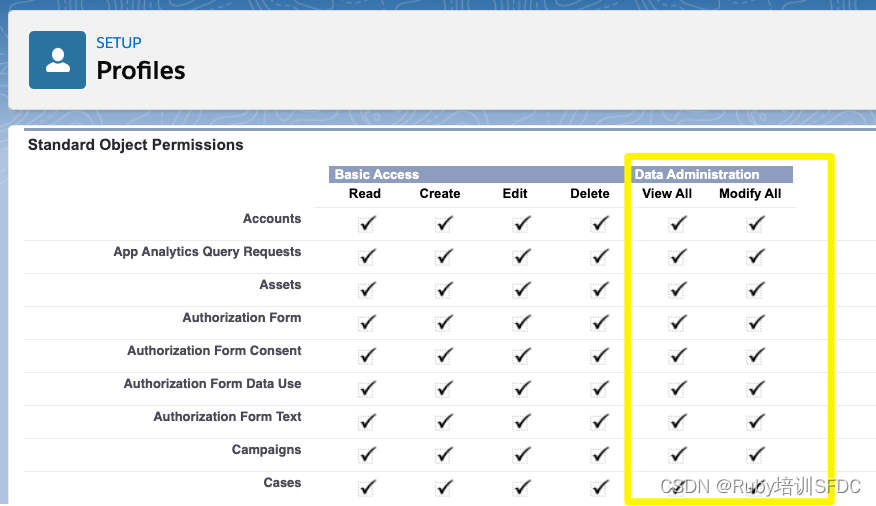Viewport: 876px width, 506px height.
Task: Toggle Read permission for Accounts
Action: [x=366, y=225]
